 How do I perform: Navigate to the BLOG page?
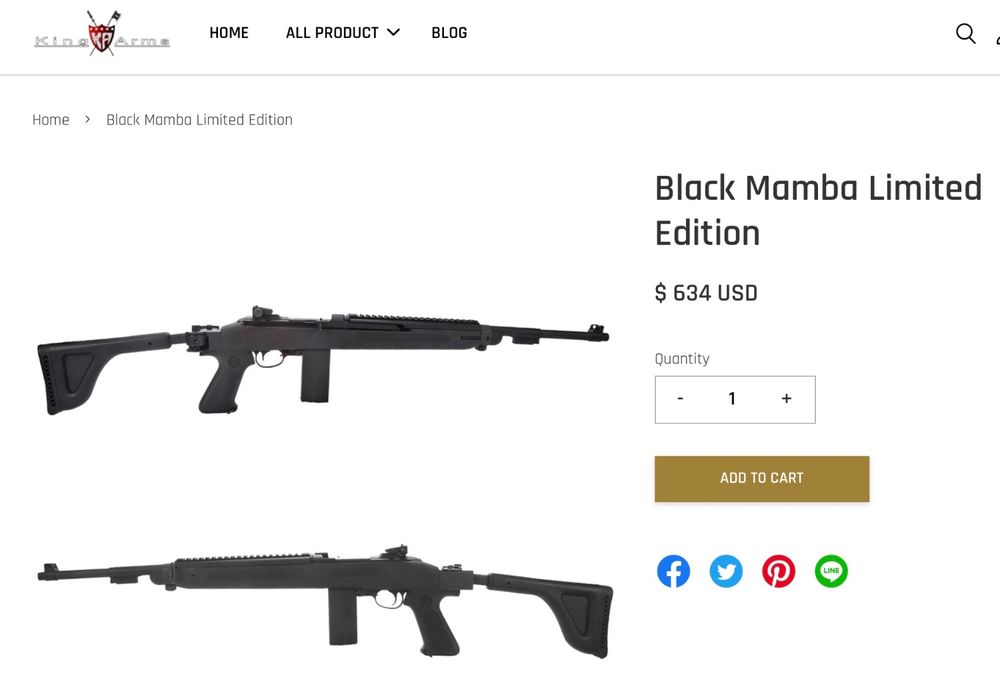point(449,33)
